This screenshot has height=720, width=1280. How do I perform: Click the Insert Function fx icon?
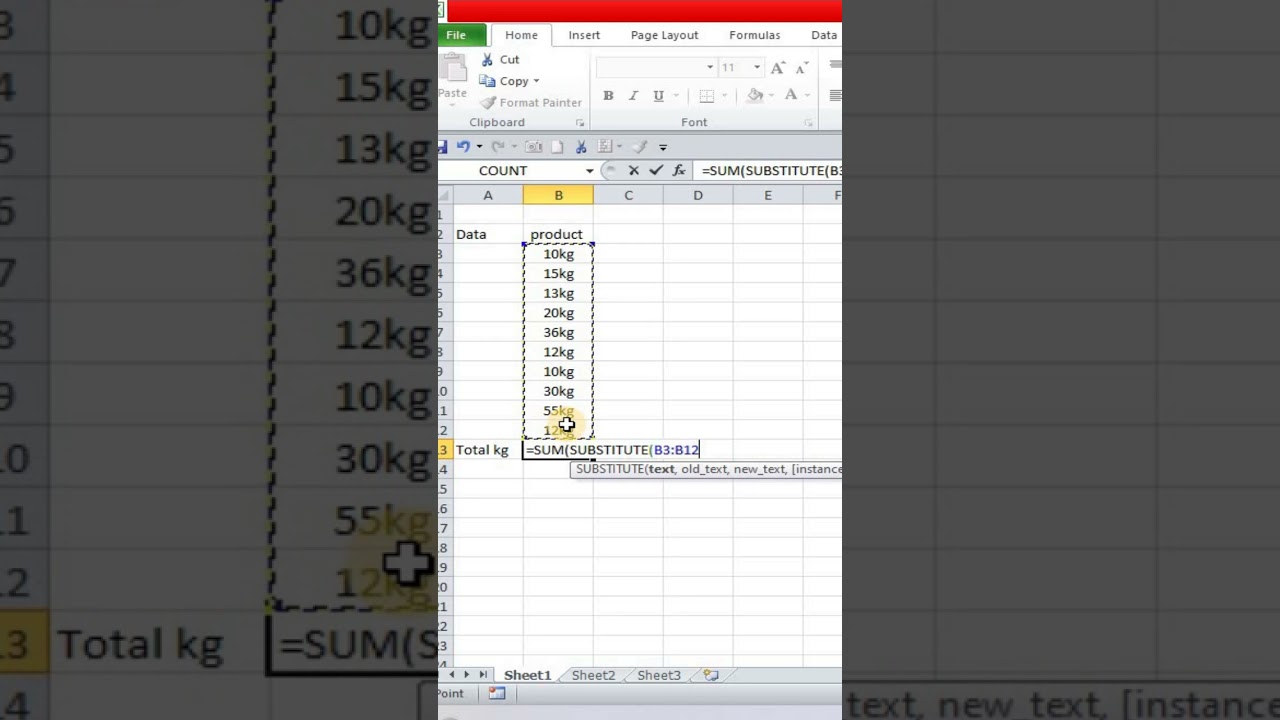coord(679,171)
